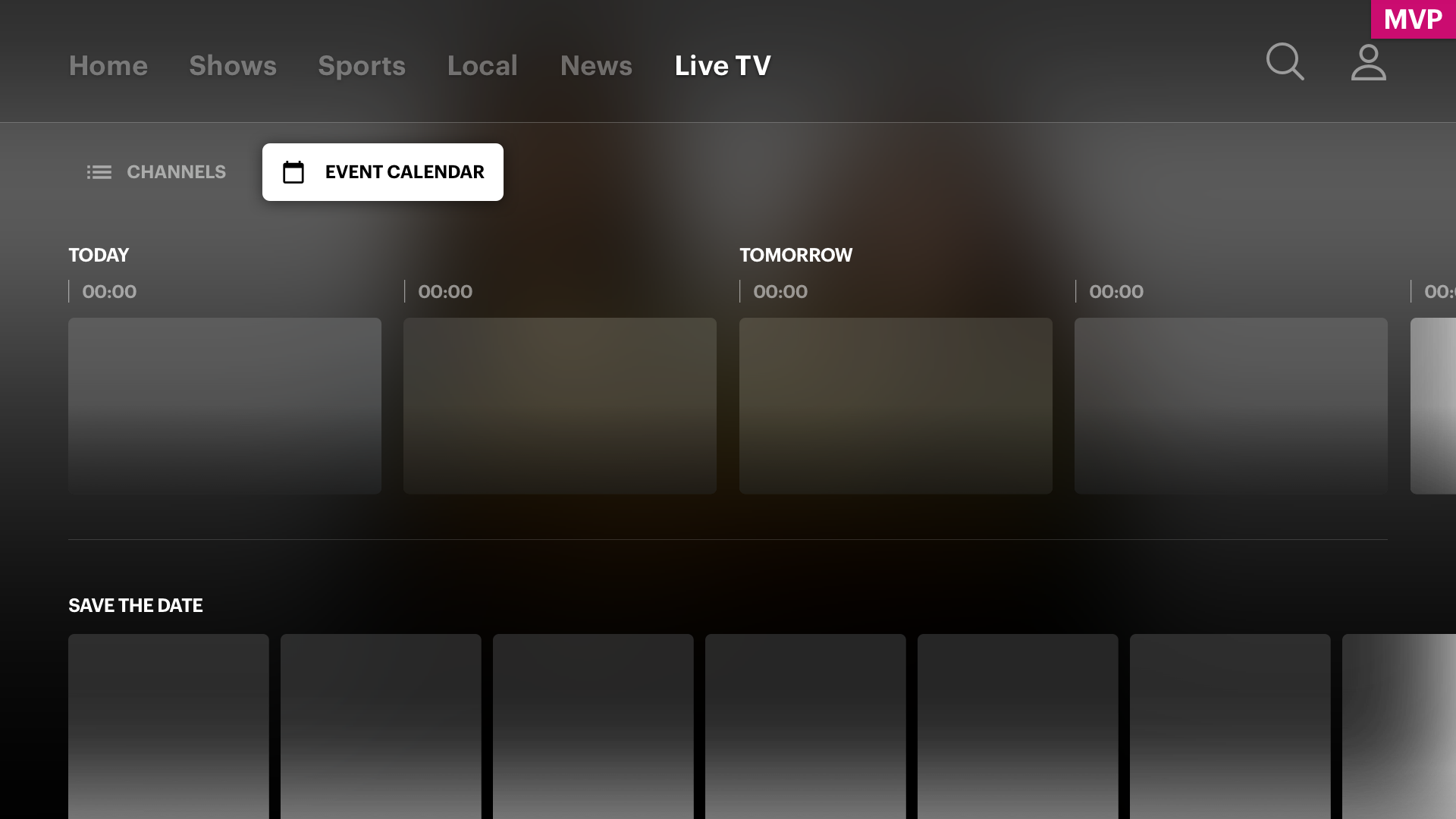Open the News tab
The height and width of the screenshot is (819, 1456).
pos(596,66)
